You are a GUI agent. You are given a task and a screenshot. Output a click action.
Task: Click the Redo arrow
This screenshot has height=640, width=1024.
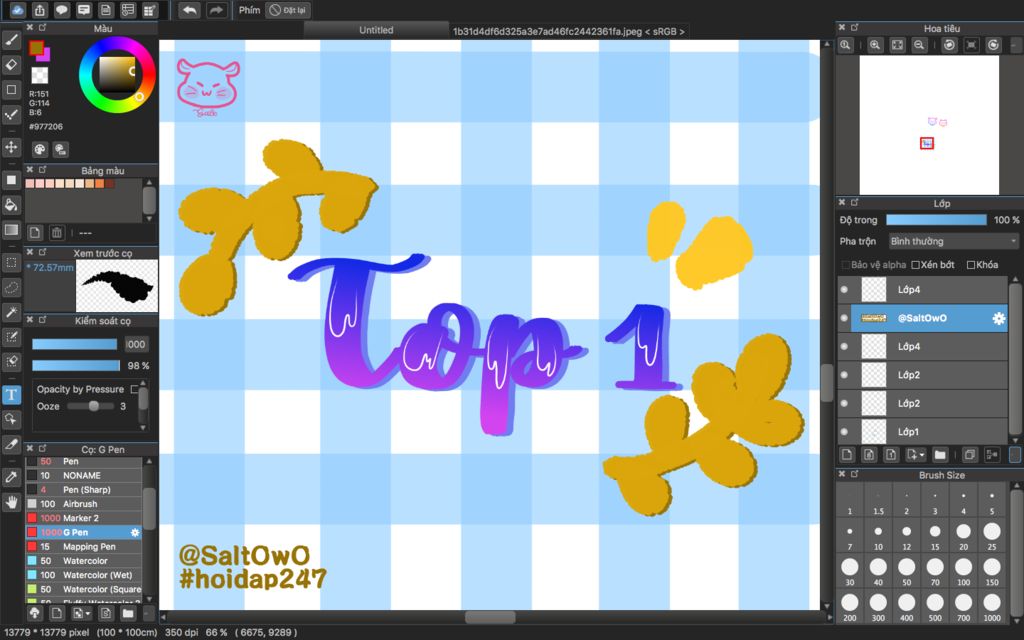pos(217,10)
